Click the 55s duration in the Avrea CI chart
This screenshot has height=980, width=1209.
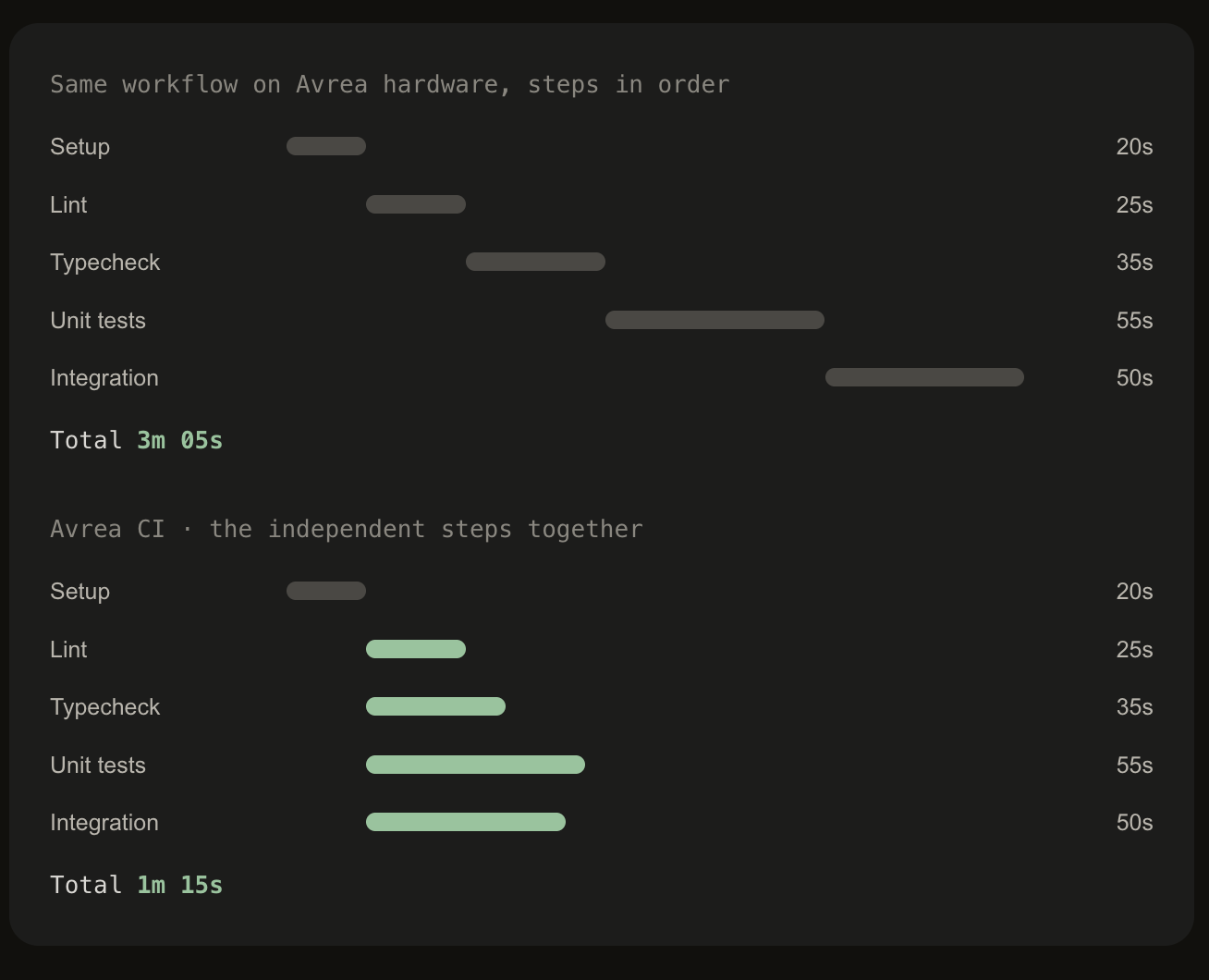coord(1134,766)
